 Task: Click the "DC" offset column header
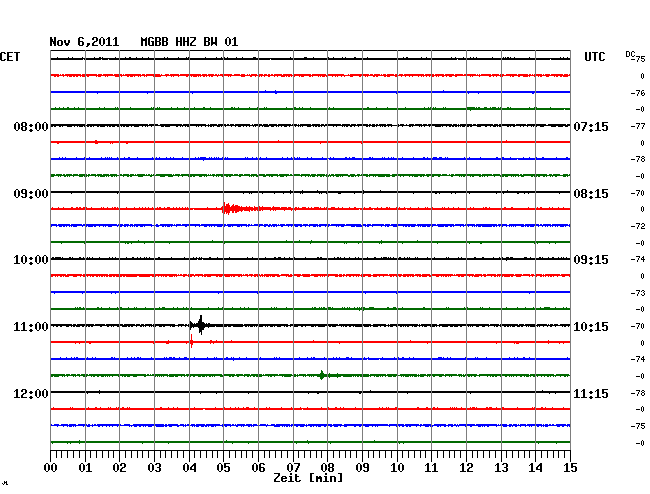(x=630, y=54)
